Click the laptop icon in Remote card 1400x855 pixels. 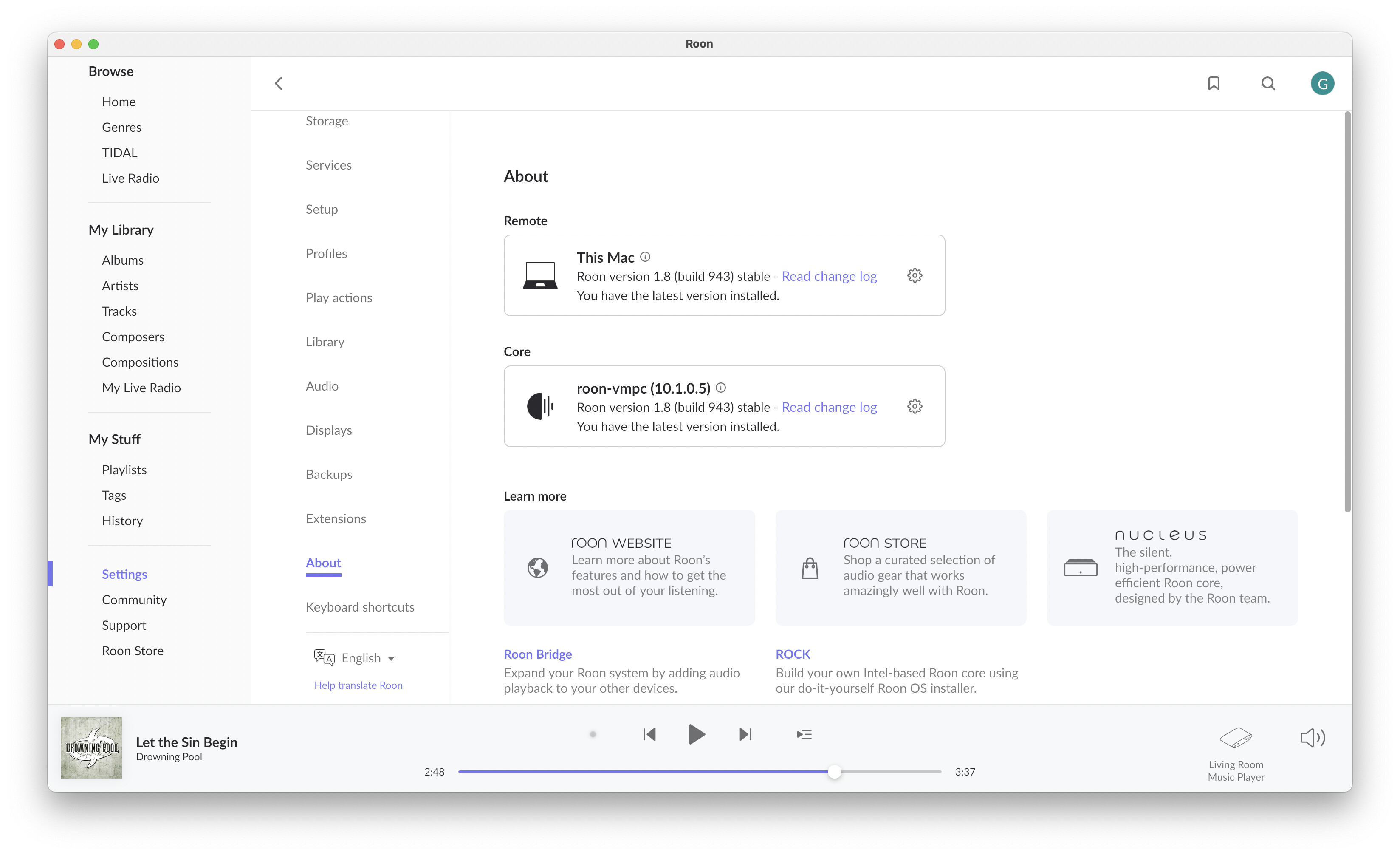tap(540, 275)
